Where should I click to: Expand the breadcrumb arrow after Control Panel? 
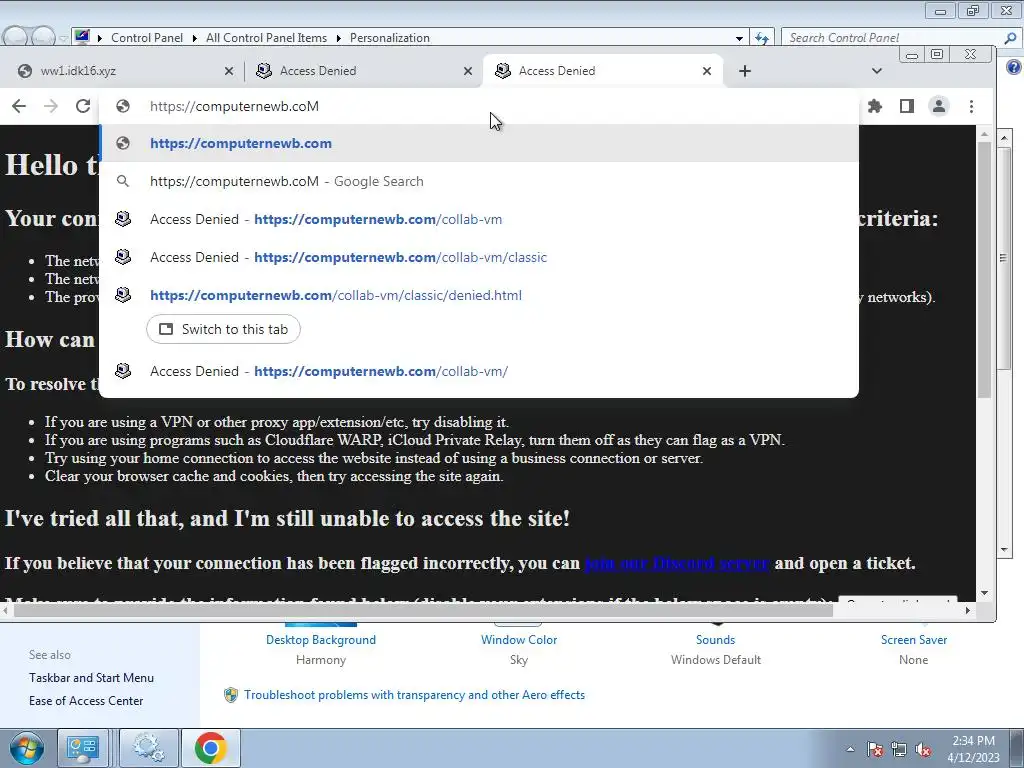[195, 38]
